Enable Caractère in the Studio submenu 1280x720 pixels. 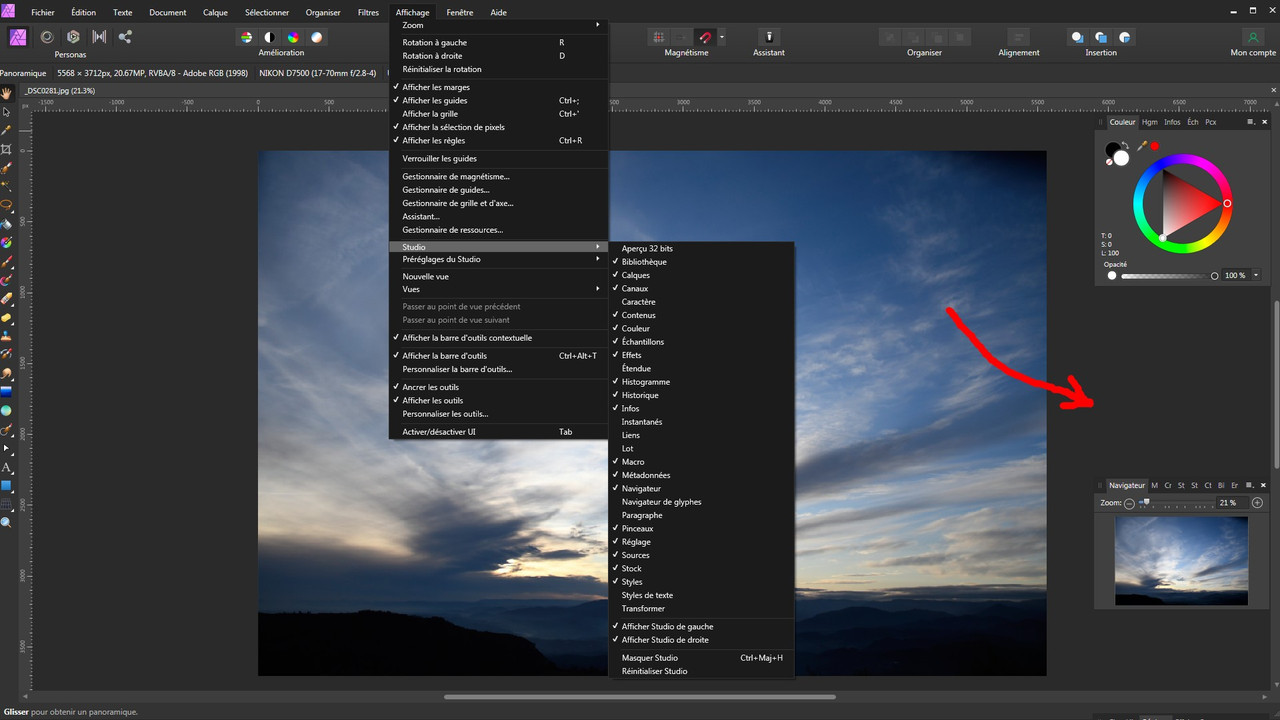click(638, 301)
